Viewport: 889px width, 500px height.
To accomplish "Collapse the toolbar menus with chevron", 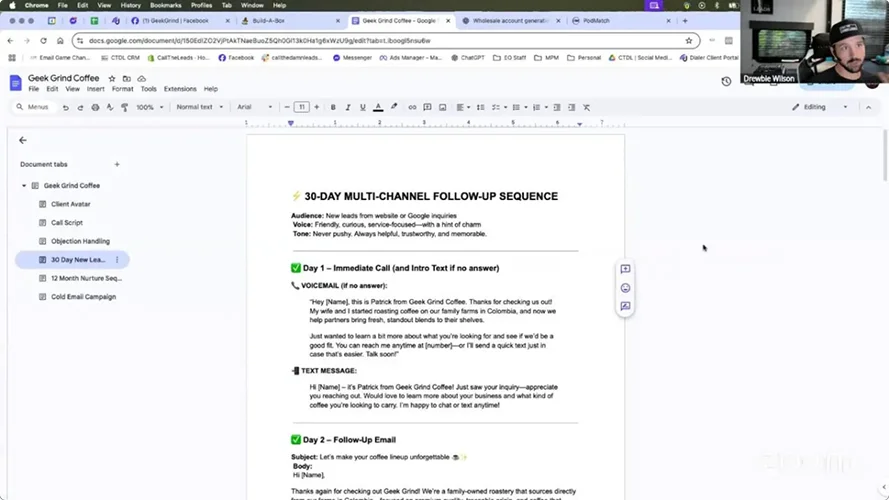I will [869, 107].
